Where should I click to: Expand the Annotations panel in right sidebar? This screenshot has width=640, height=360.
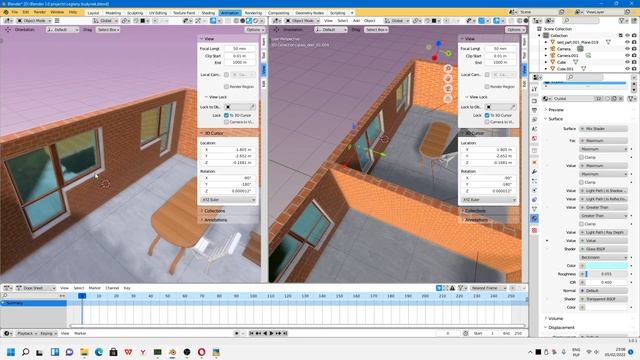point(476,220)
